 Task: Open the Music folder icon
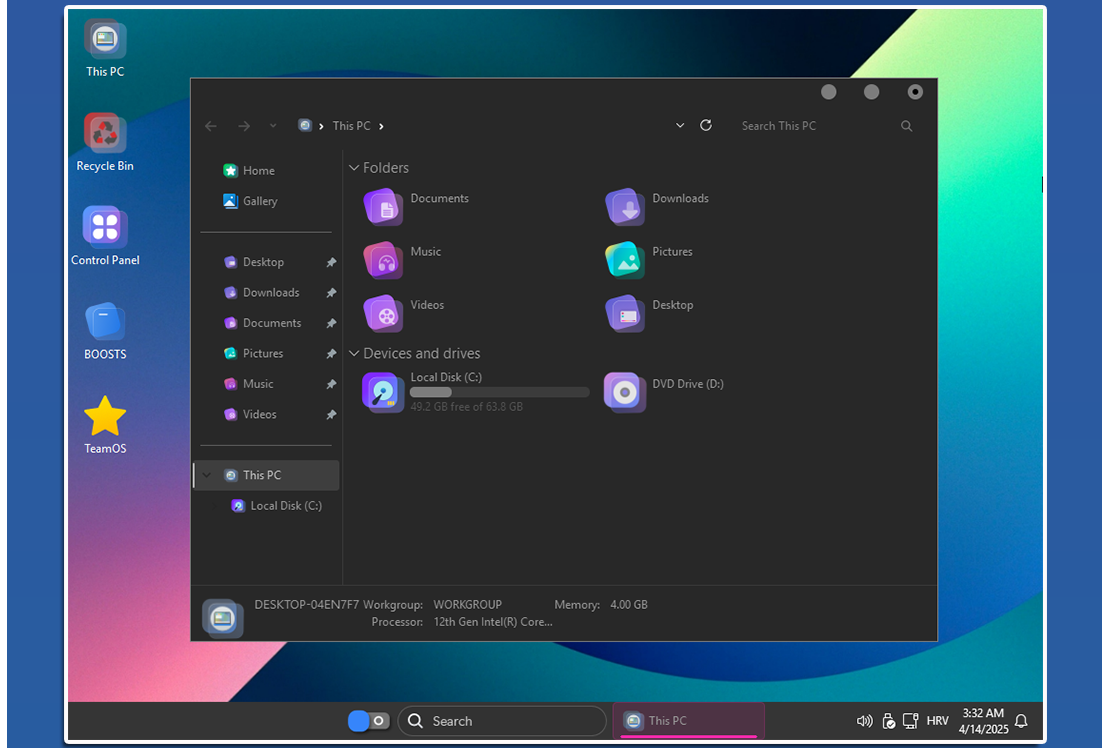click(x=384, y=260)
